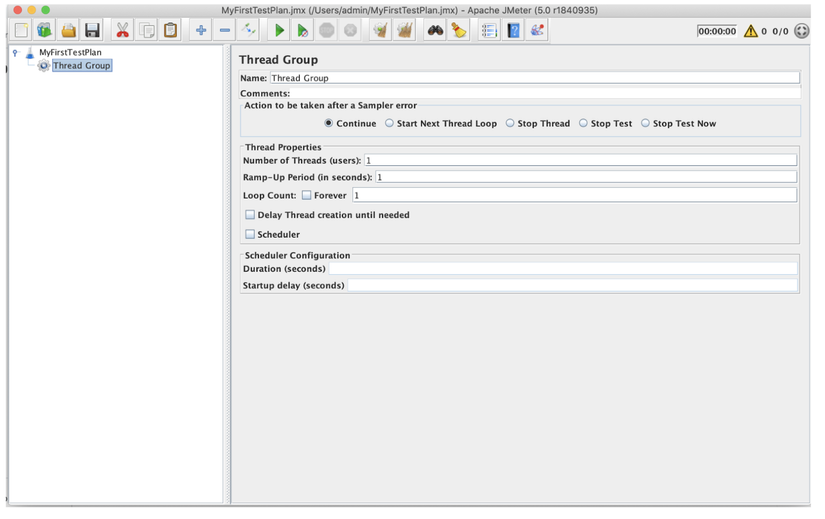Enable Delay Thread creation until needed
Viewport: 825px width, 519px height.
coord(250,215)
